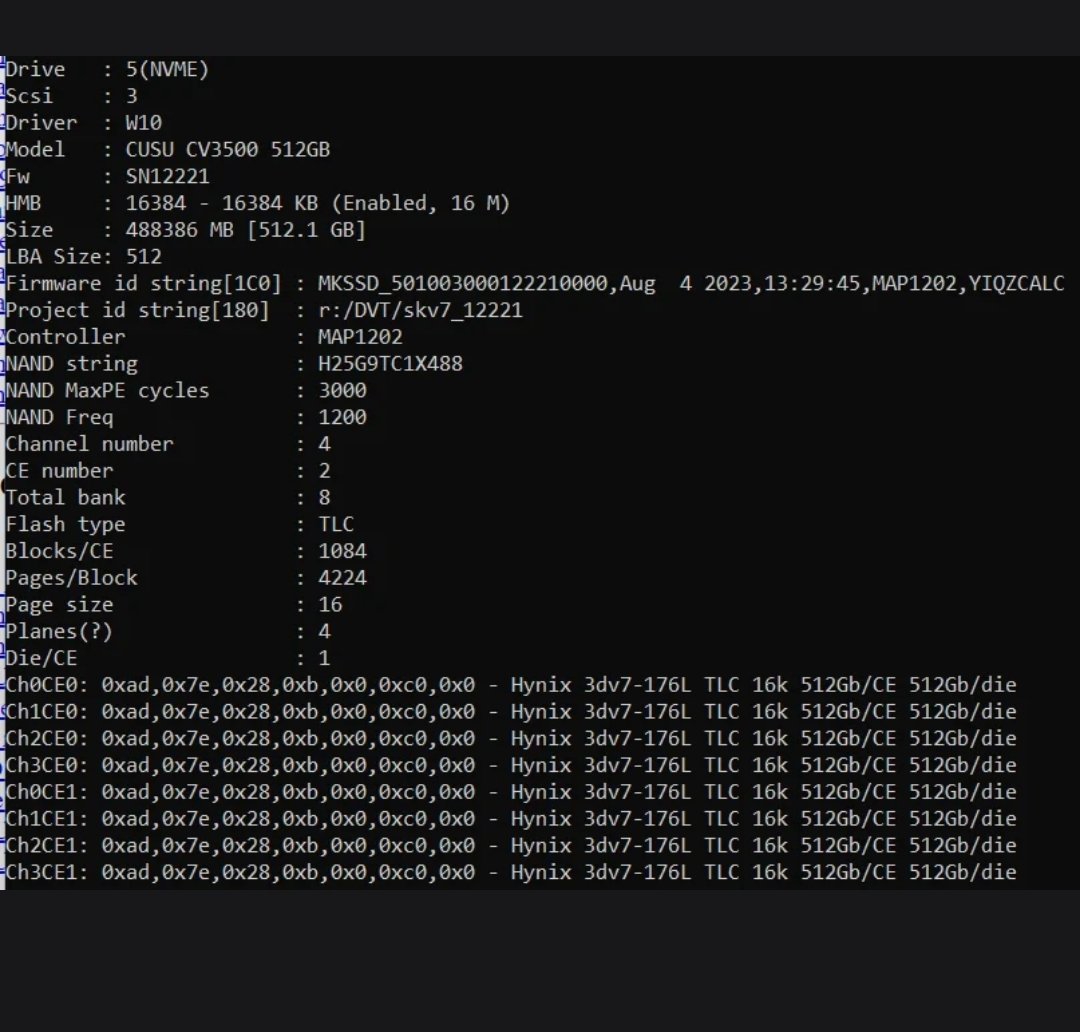Click the LBA Size 512 line
The image size is (1080, 1032).
coord(84,257)
